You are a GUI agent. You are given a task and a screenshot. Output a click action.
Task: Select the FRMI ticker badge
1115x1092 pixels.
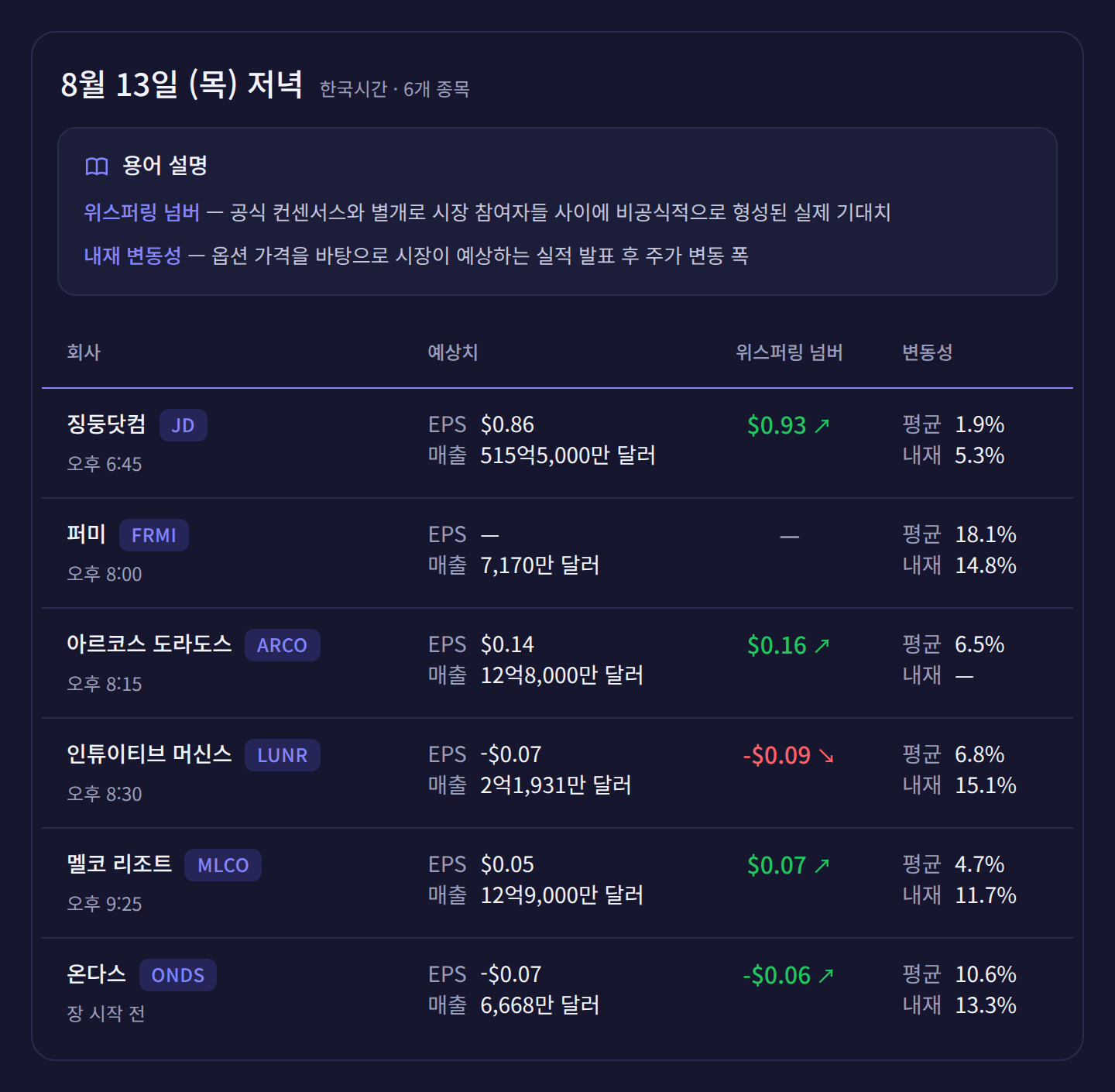tap(154, 535)
